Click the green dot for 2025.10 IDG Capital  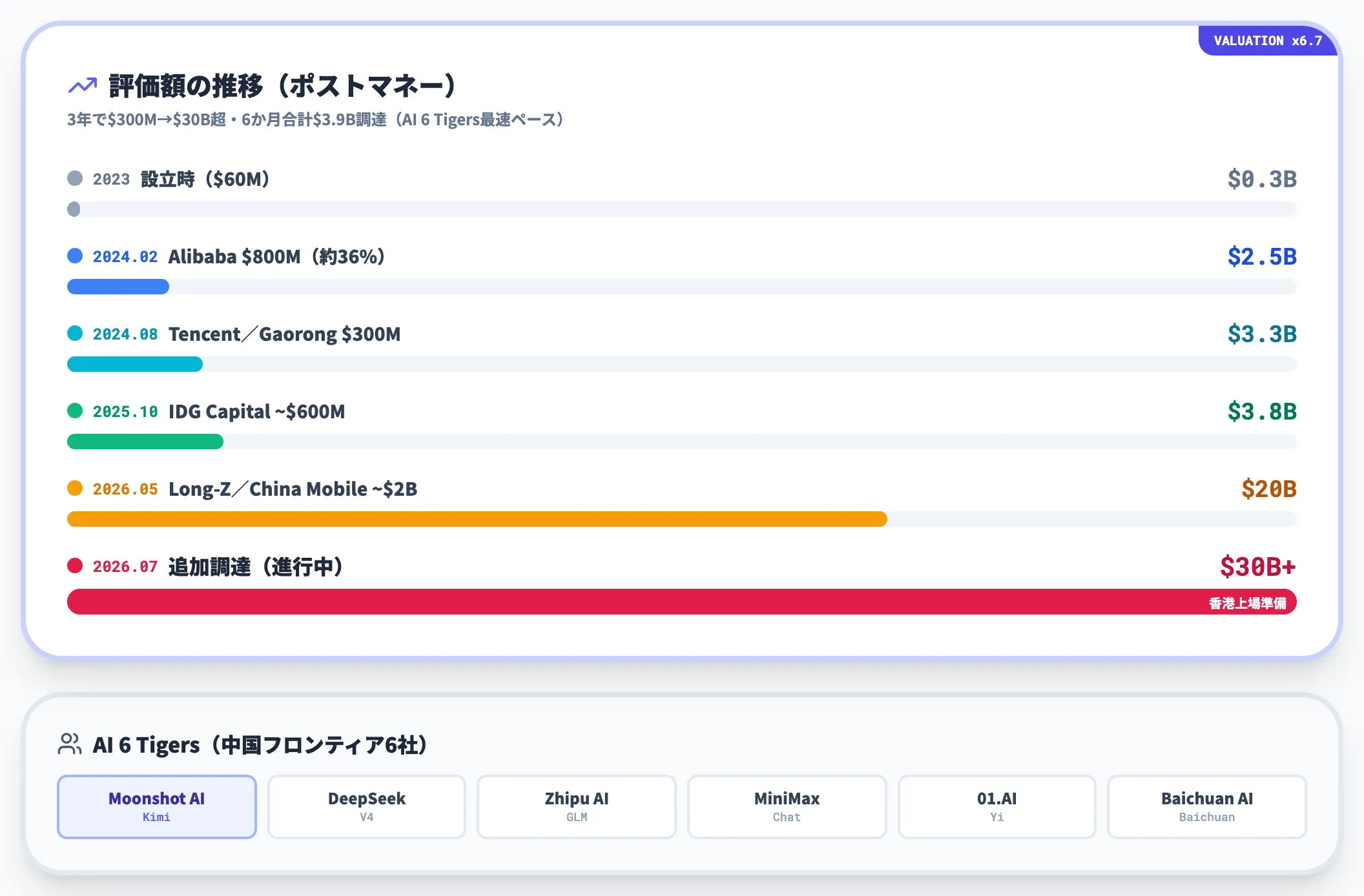[x=75, y=411]
